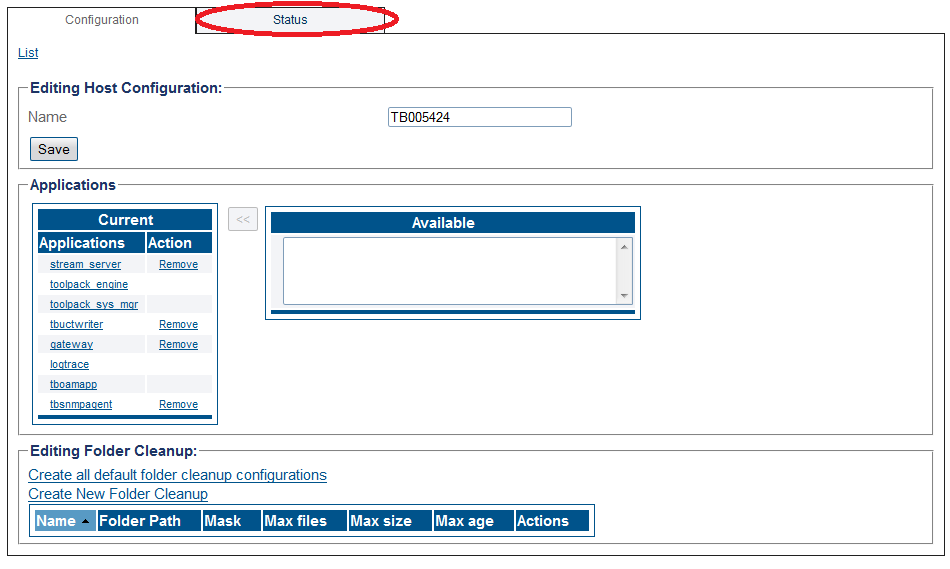Open toolpack_sys_mgr application link
The height and width of the screenshot is (569, 950).
94,304
